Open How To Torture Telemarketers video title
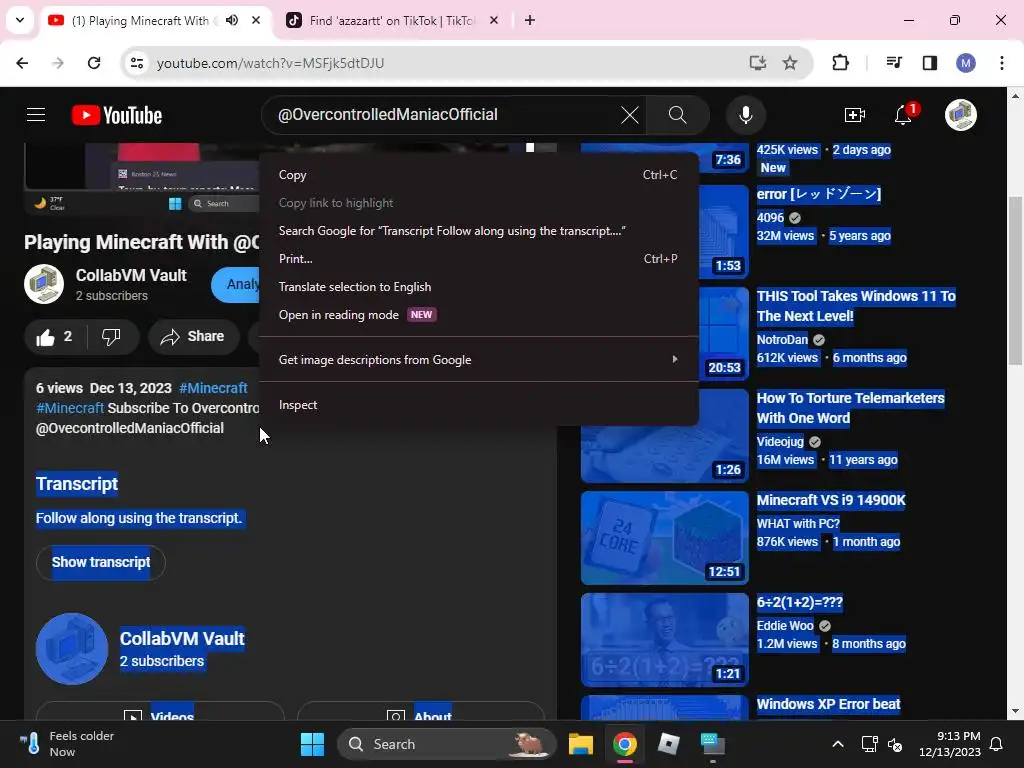The height and width of the screenshot is (768, 1024). [850, 408]
